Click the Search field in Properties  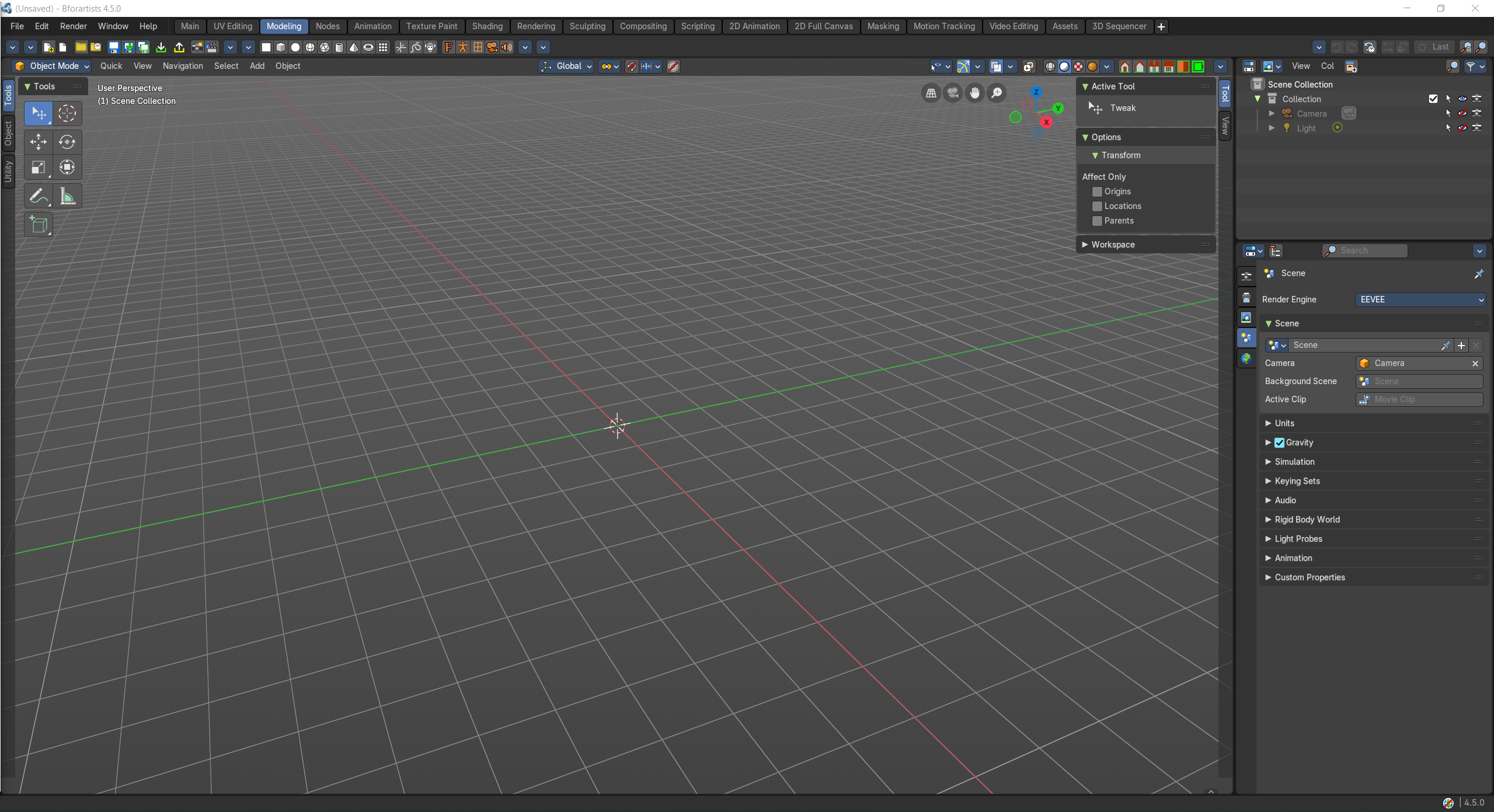click(1364, 250)
